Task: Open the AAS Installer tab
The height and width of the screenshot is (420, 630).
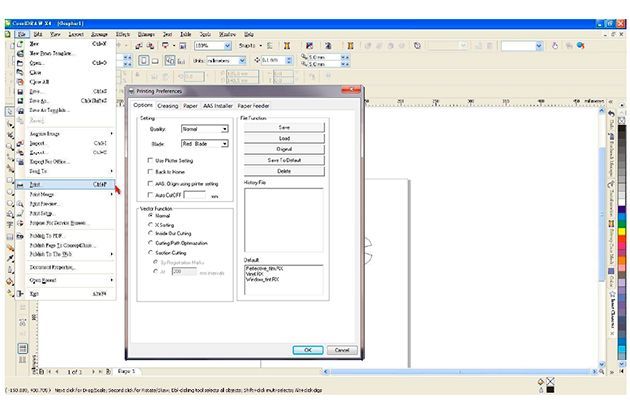Action: coord(217,105)
